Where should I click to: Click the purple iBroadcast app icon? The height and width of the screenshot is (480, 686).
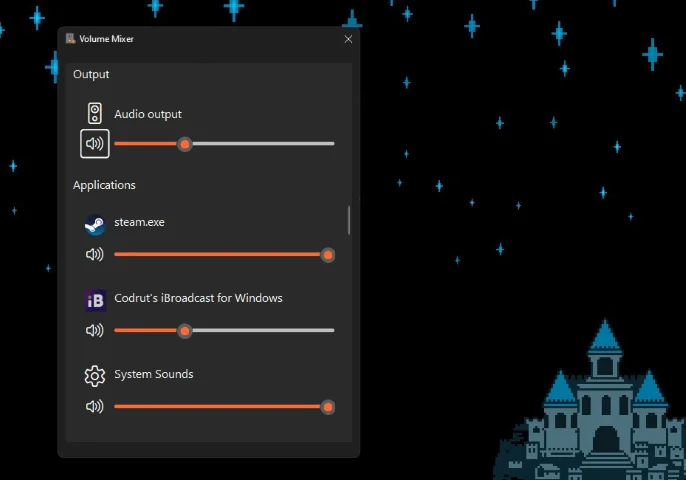pyautogui.click(x=95, y=300)
